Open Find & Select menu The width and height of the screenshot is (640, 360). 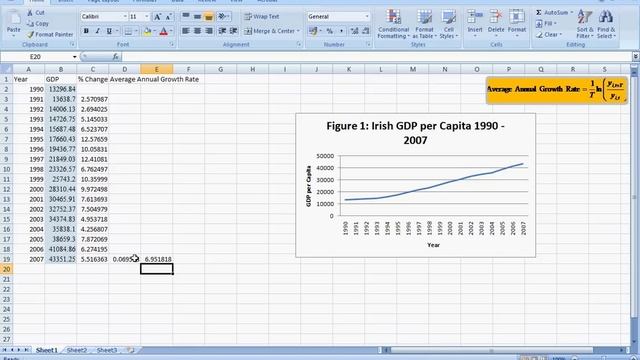606,24
